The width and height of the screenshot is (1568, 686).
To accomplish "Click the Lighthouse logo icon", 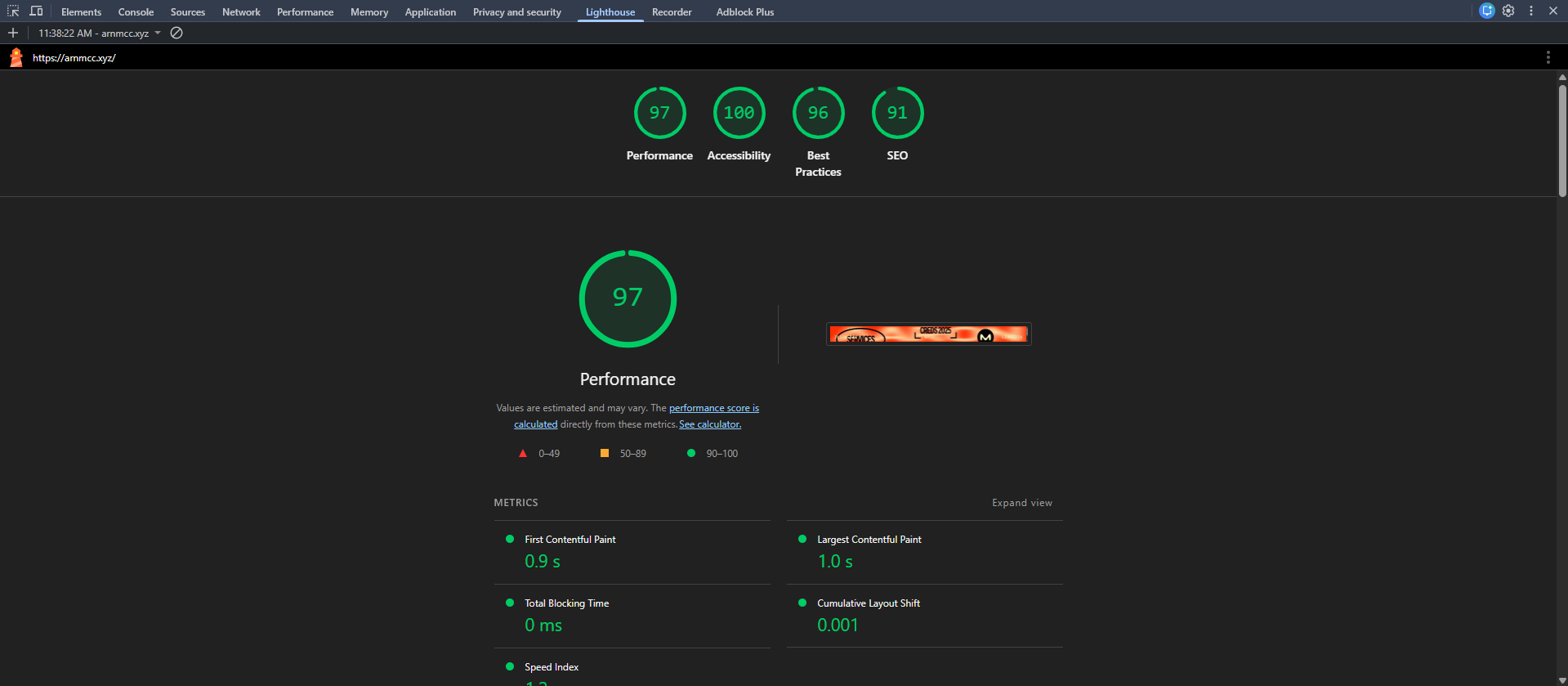I will tap(16, 57).
